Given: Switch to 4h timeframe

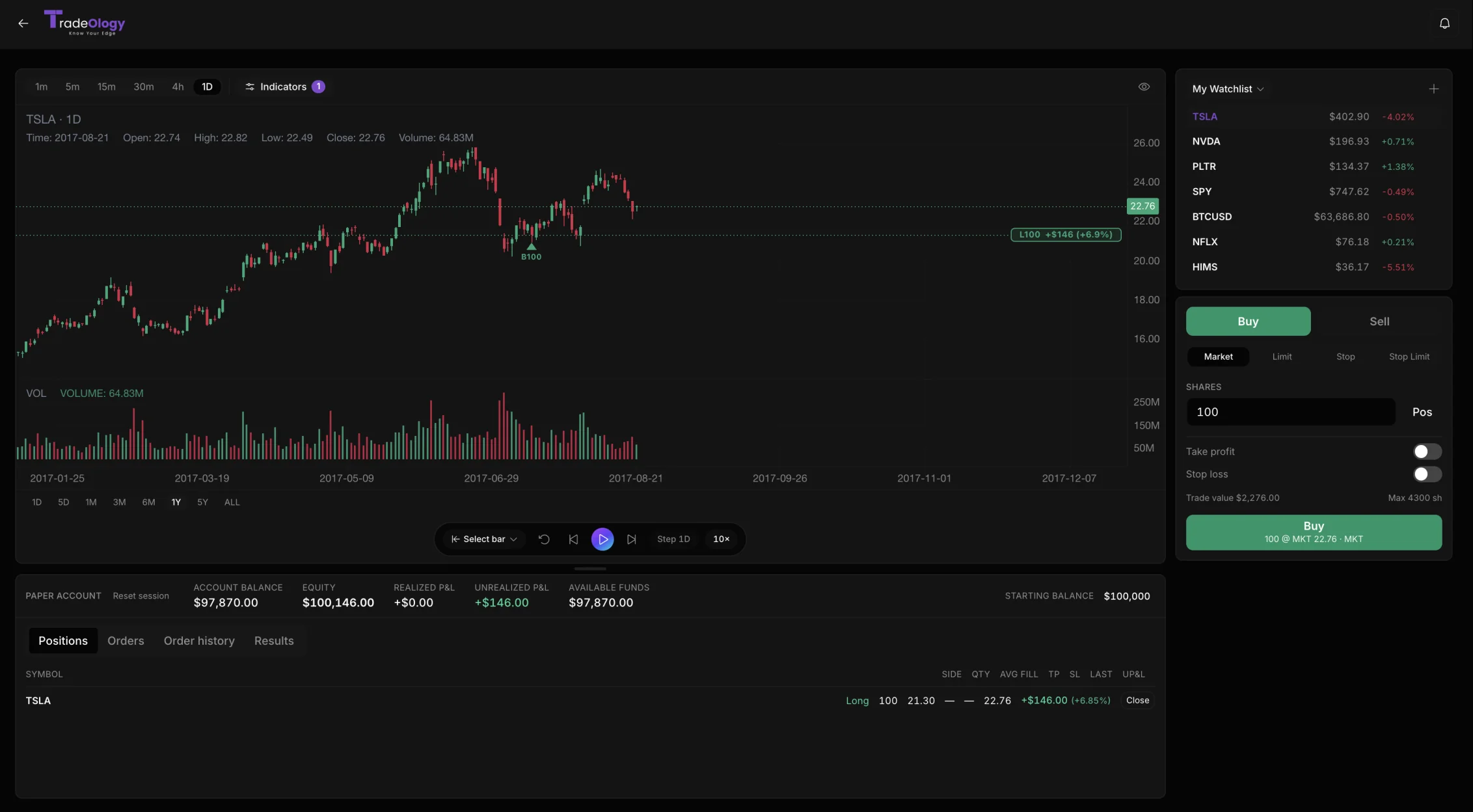Looking at the screenshot, I should [178, 87].
